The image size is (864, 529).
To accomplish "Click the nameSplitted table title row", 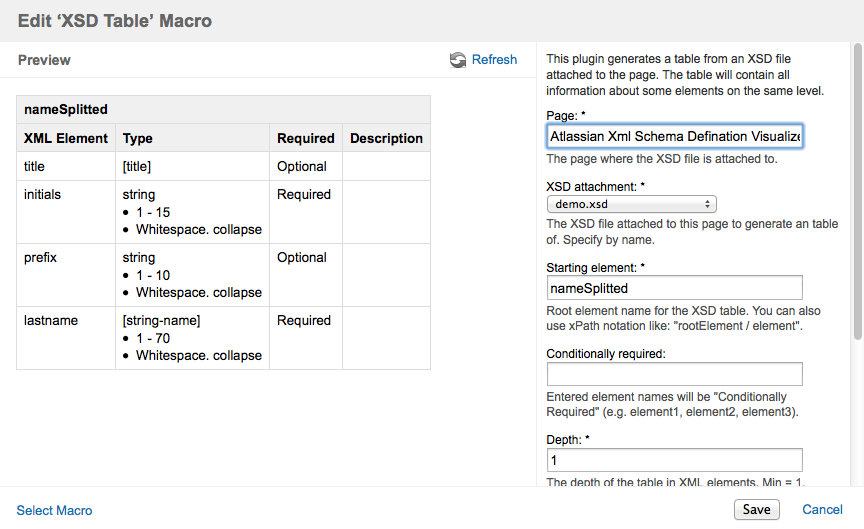I will (223, 110).
